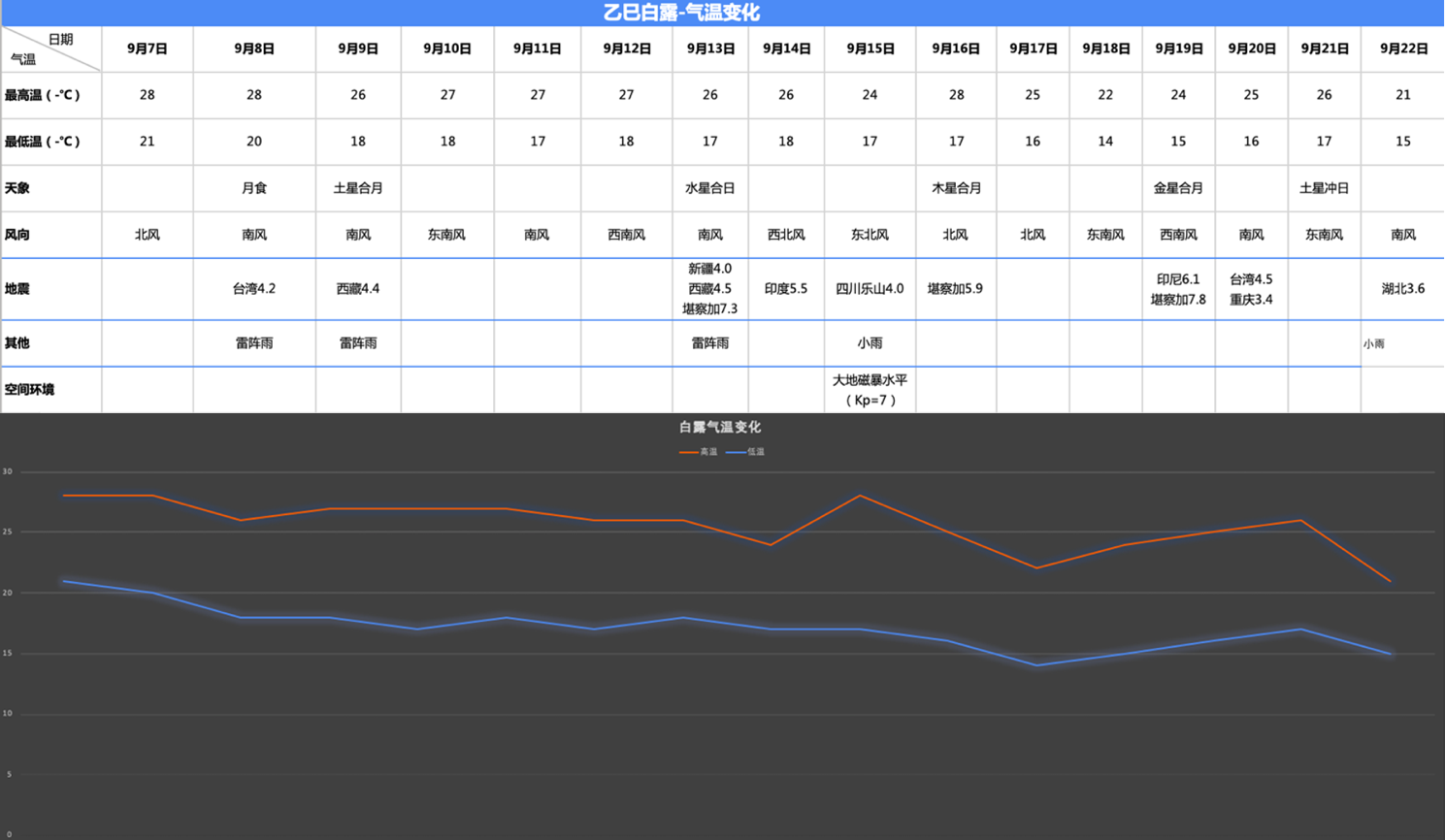Select the 印尼6.1 earthquake cell under 9月19日
This screenshot has width=1445, height=840.
pyautogui.click(x=1178, y=289)
